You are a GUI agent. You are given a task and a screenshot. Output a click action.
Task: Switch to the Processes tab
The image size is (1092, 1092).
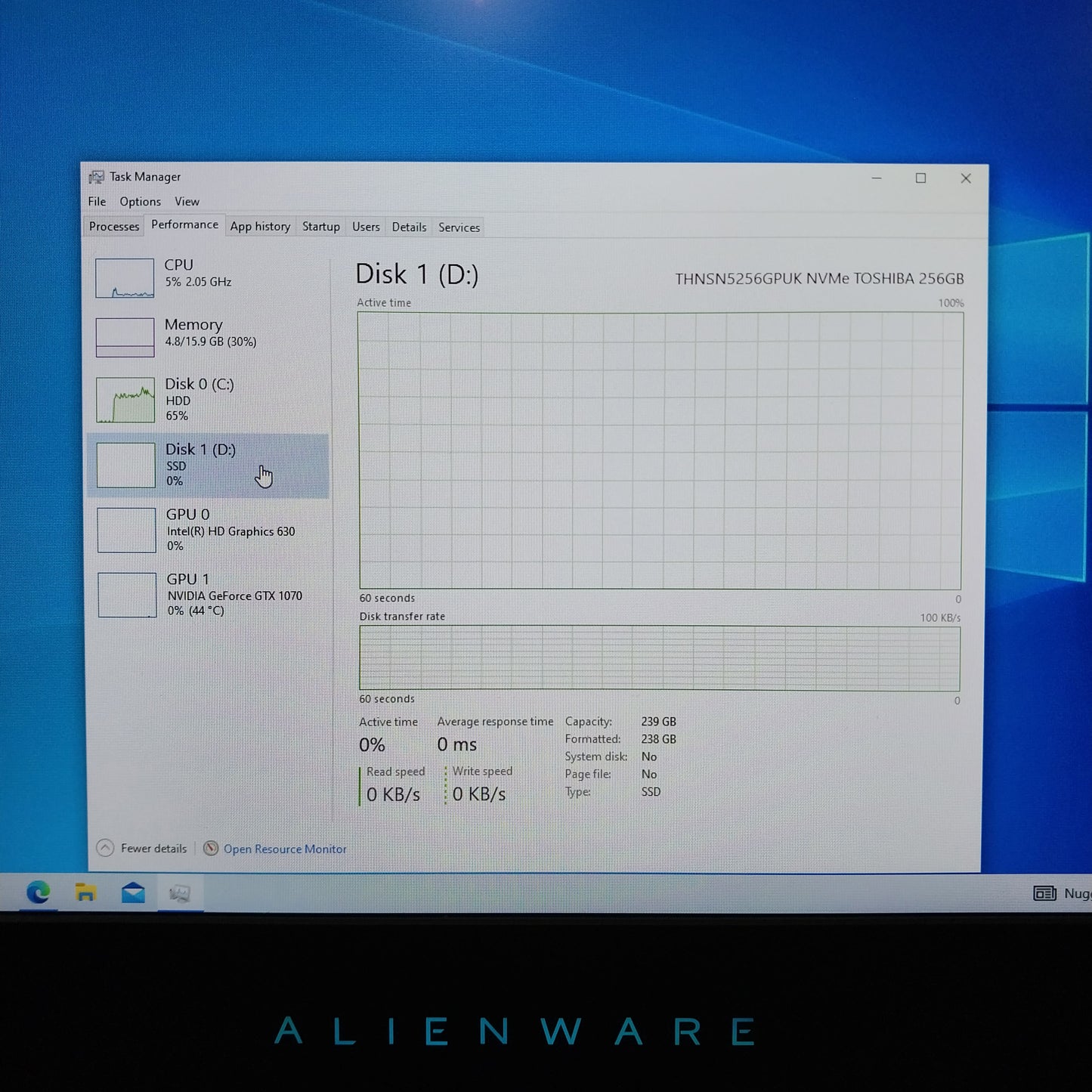[x=114, y=227]
